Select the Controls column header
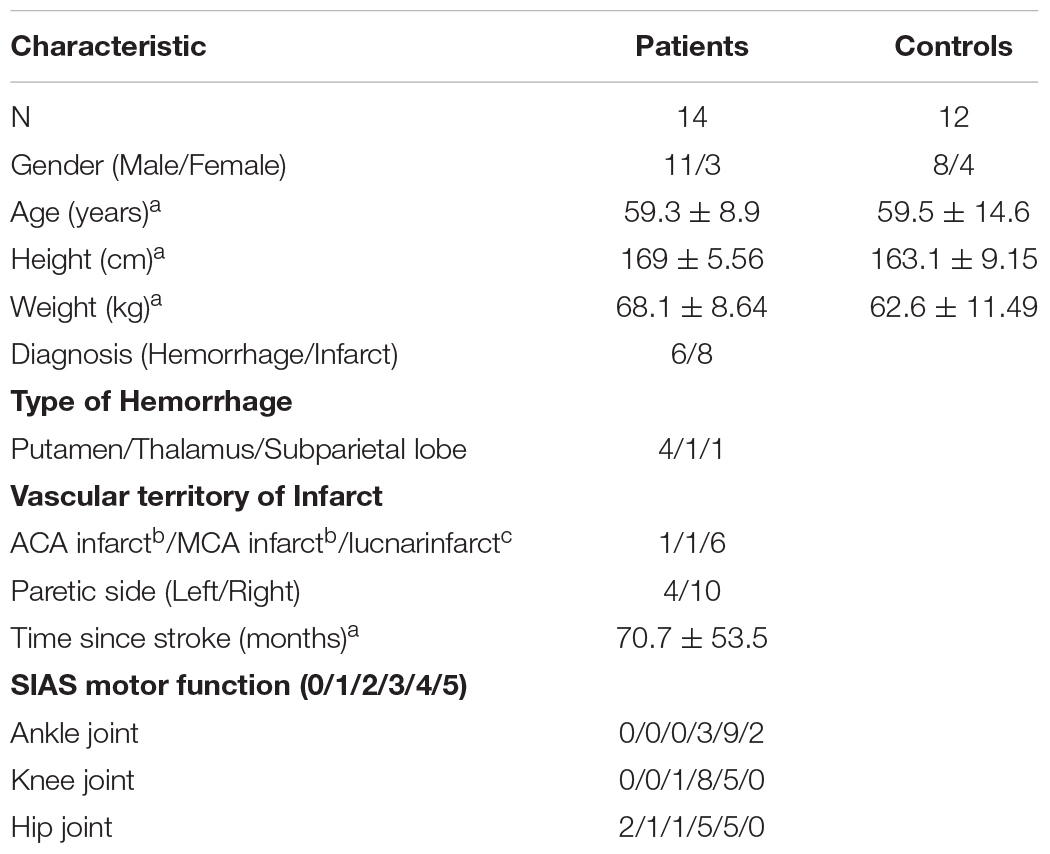Screen dimensions: 1050x854 [953, 46]
